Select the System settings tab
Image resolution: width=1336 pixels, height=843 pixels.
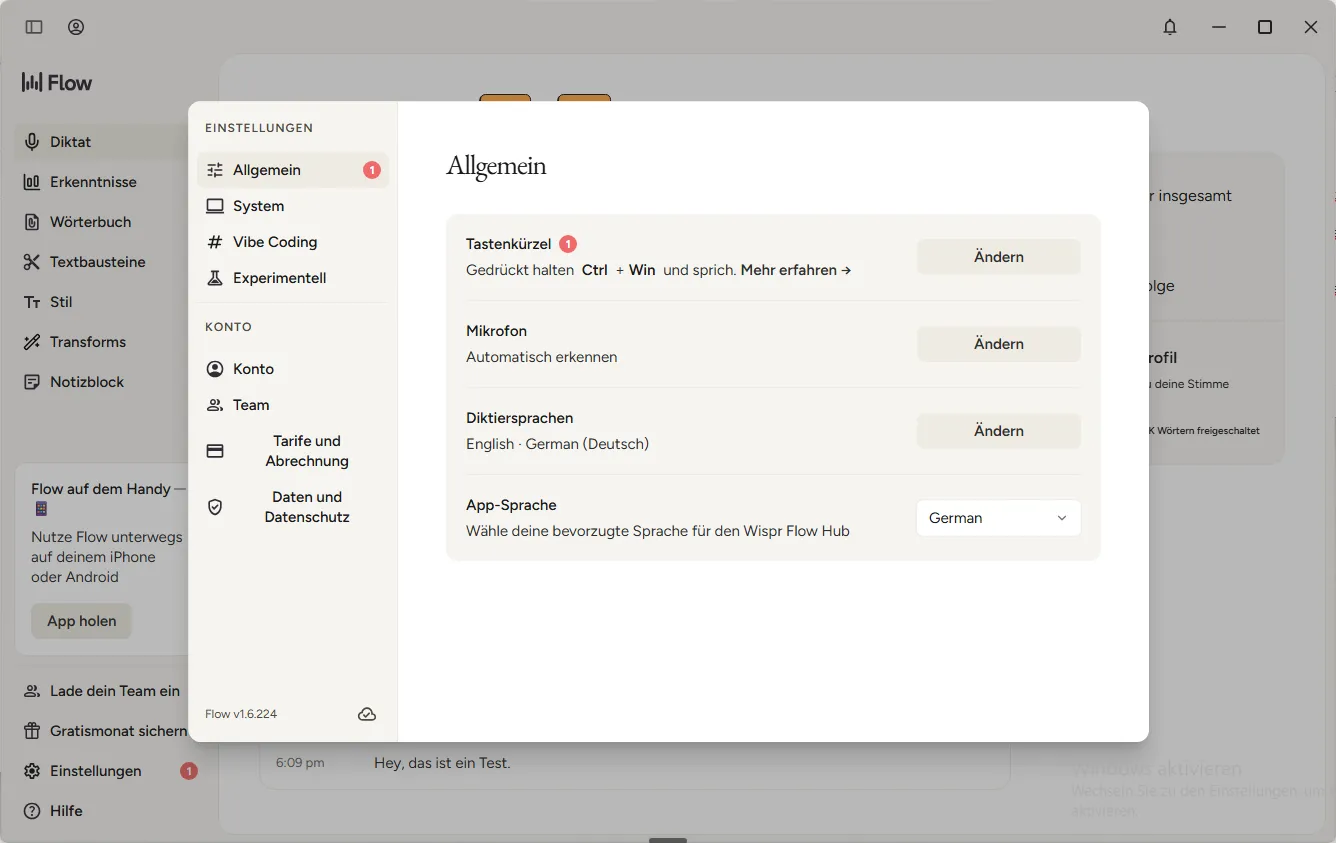pos(293,206)
